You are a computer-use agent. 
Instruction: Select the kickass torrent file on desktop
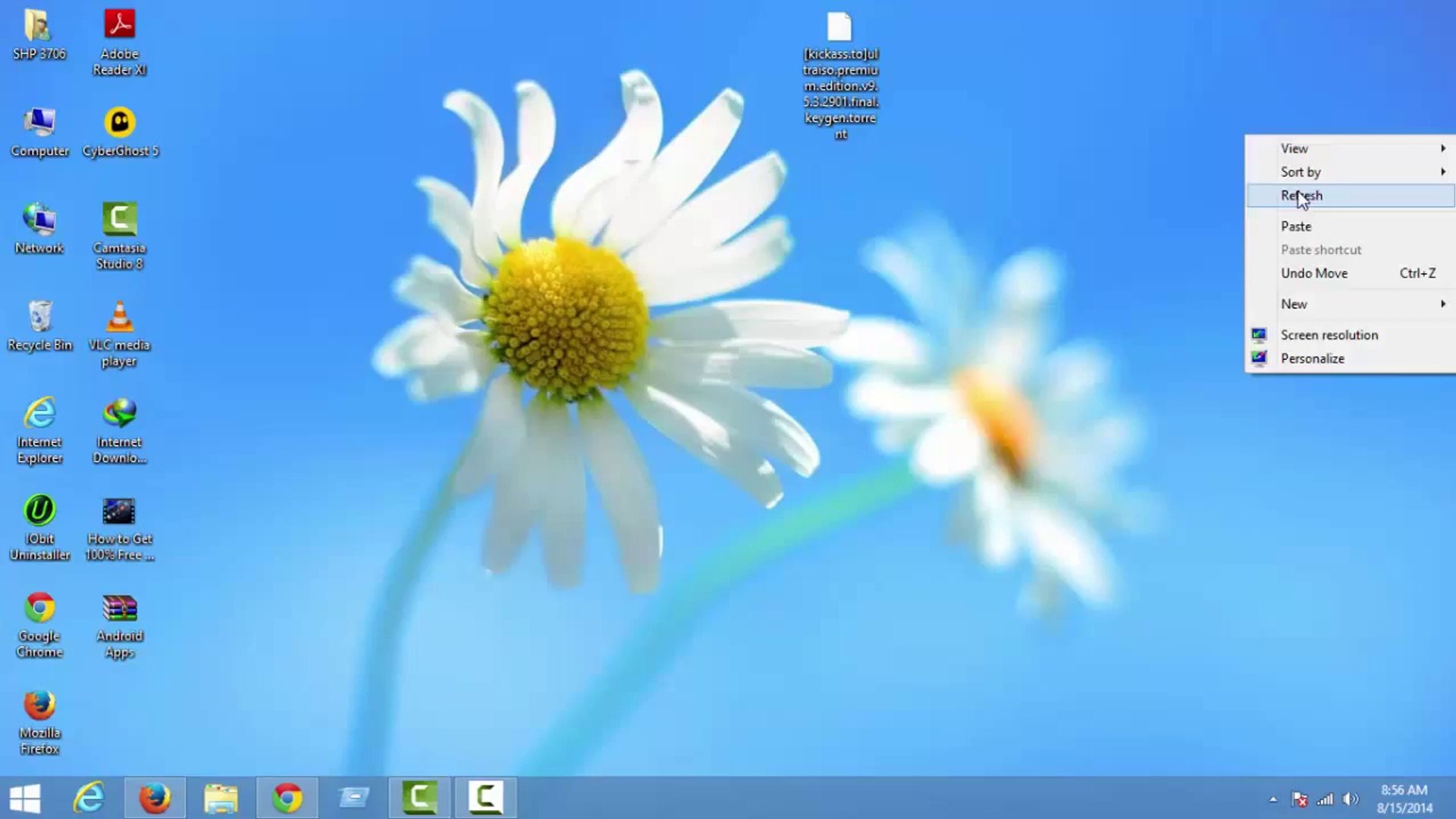pos(840,76)
